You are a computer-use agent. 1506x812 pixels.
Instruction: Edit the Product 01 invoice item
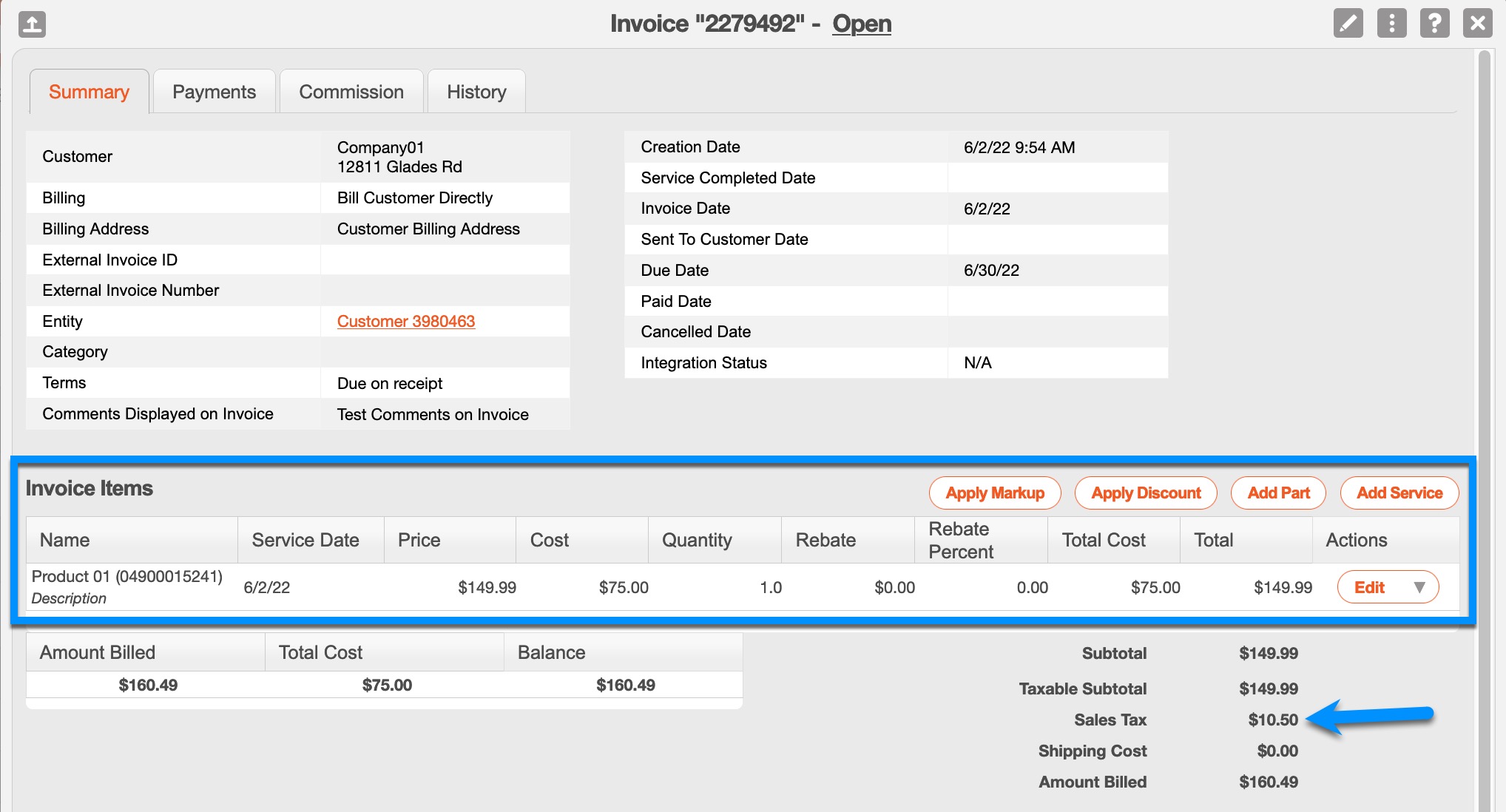(1369, 587)
